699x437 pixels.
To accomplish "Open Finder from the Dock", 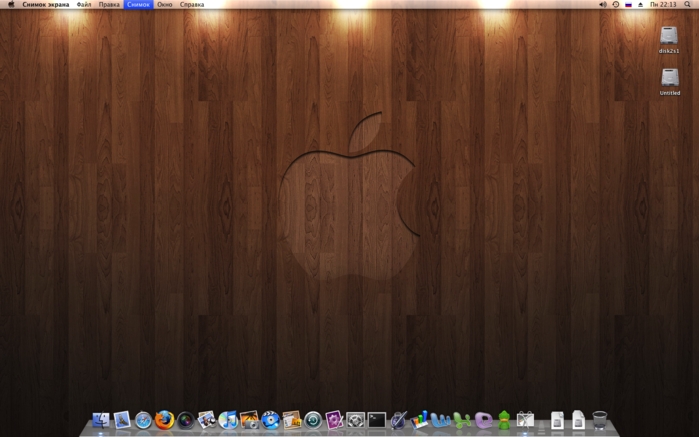I will [x=101, y=420].
